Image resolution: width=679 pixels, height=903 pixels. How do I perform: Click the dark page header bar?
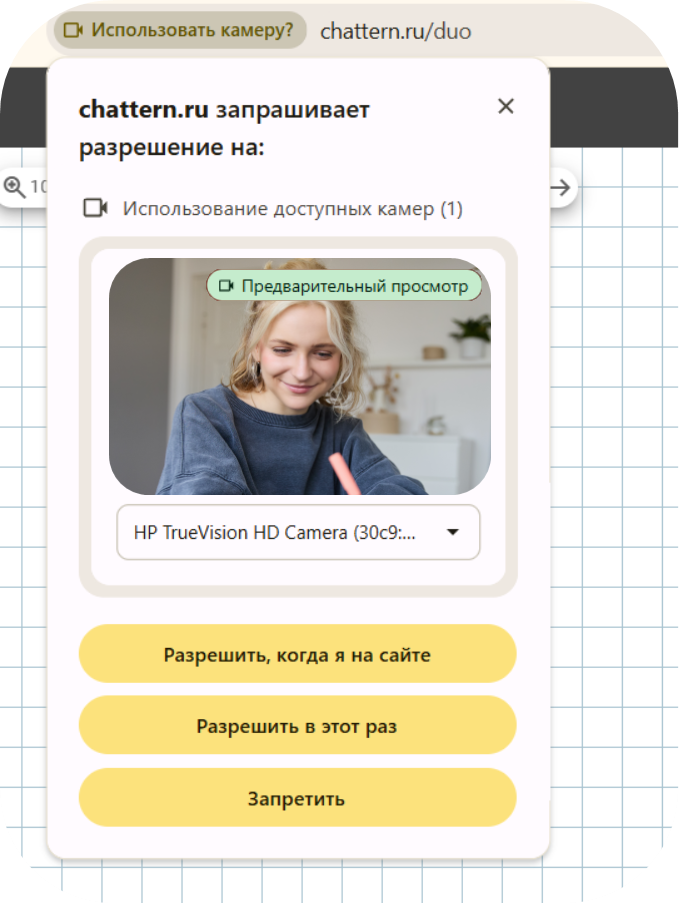pyautogui.click(x=613, y=108)
